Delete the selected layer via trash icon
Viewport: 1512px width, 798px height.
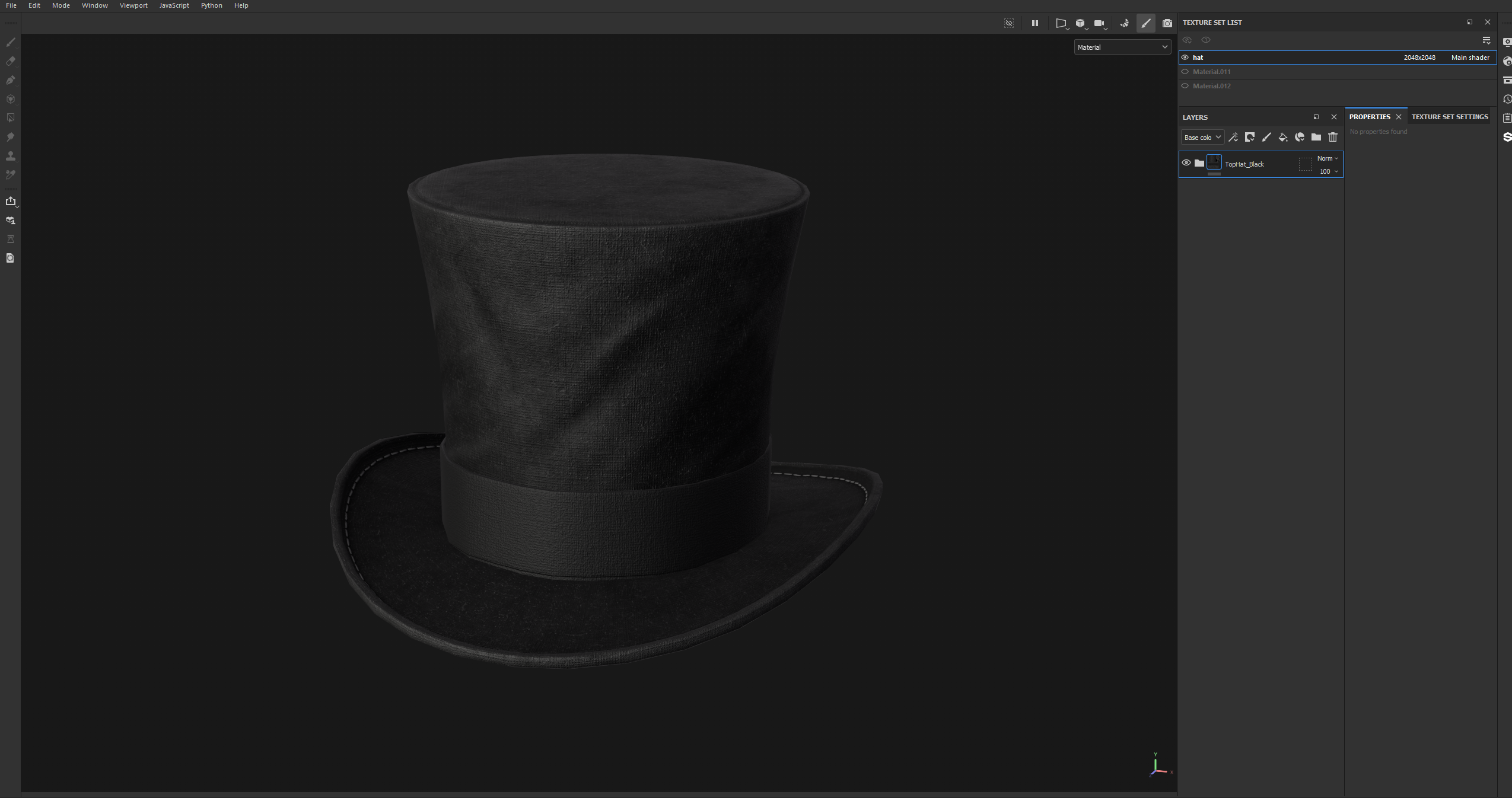click(1332, 138)
